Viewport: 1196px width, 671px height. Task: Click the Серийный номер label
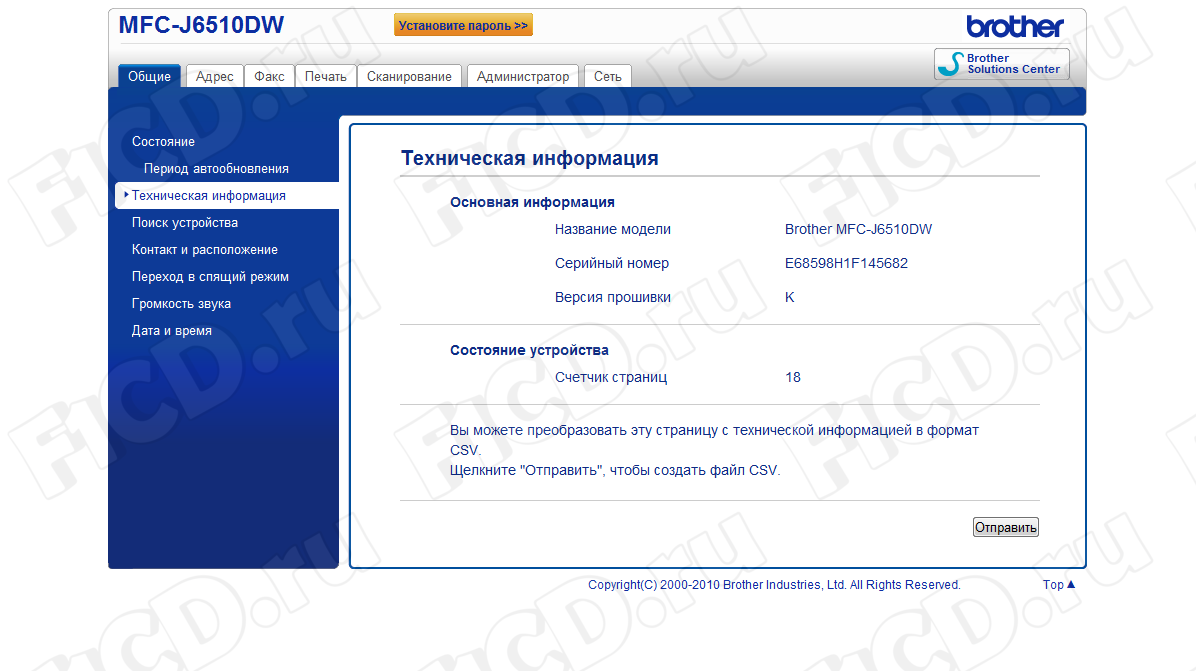(612, 263)
